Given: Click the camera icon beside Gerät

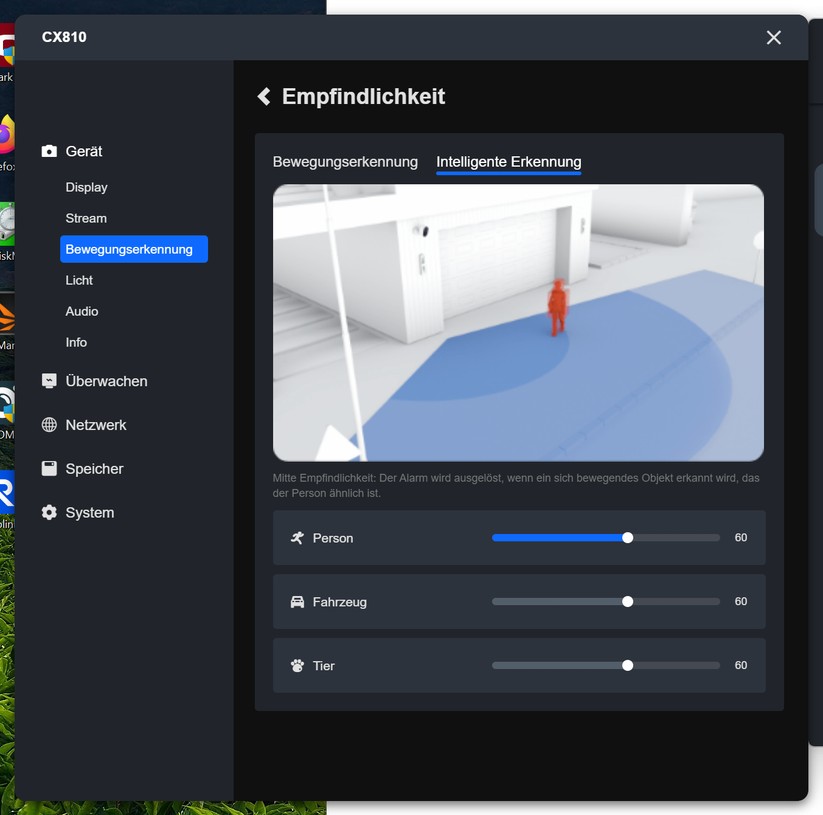Looking at the screenshot, I should (48, 151).
